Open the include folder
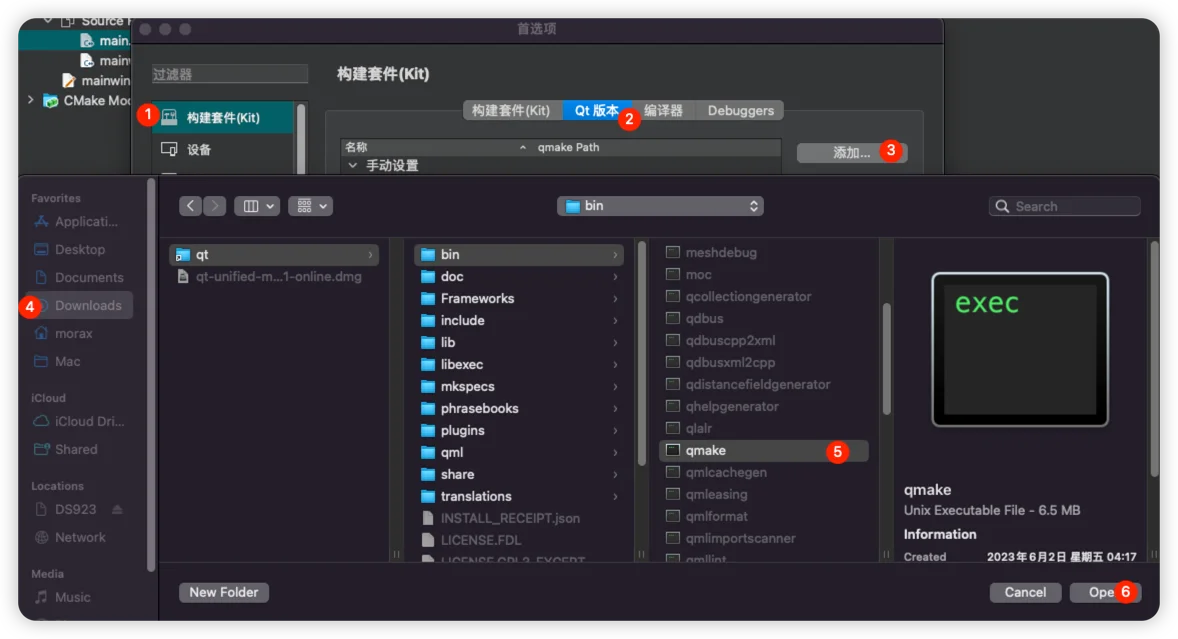Viewport: 1178px width, 639px height. [x=519, y=320]
